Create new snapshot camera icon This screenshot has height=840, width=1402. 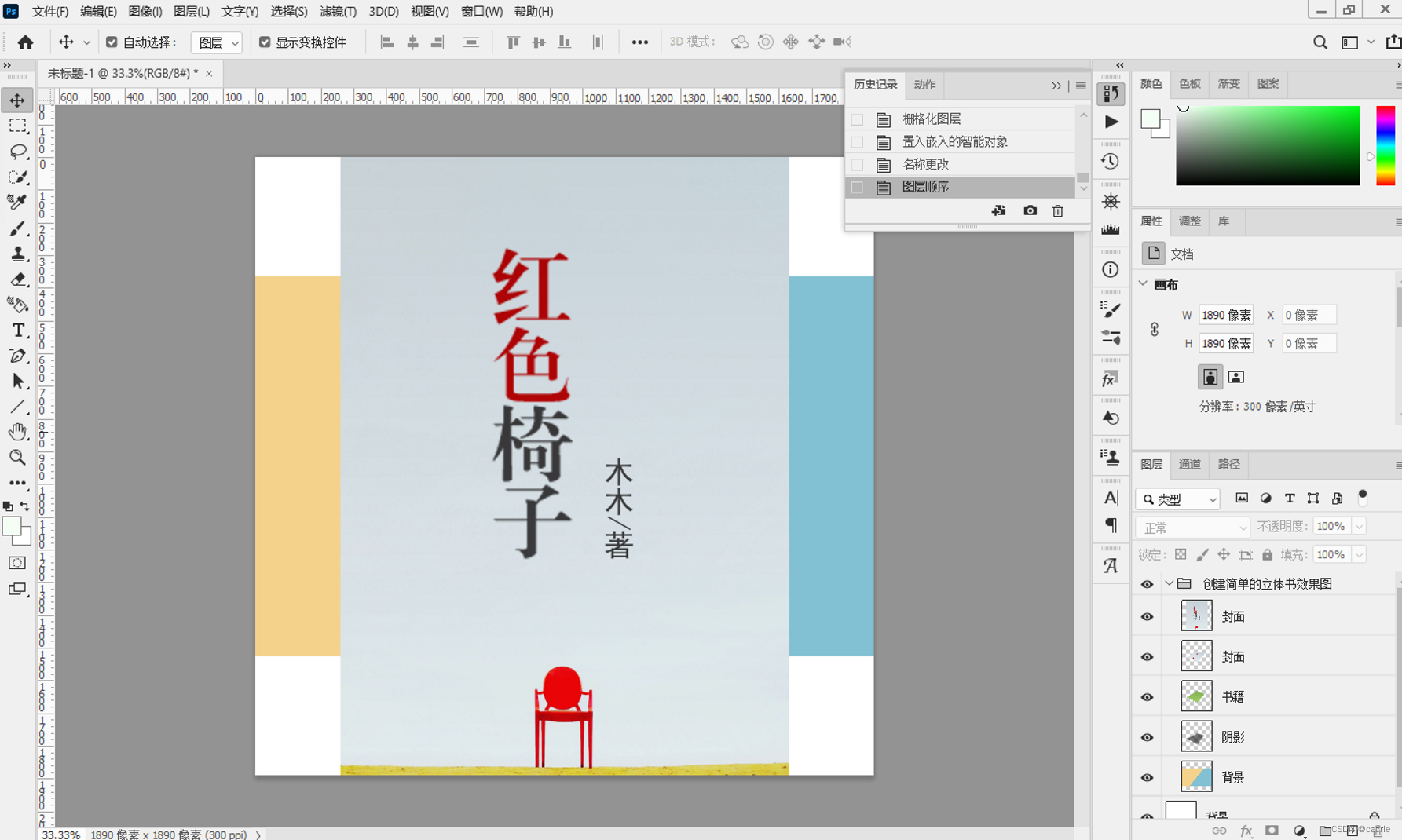[x=1030, y=210]
